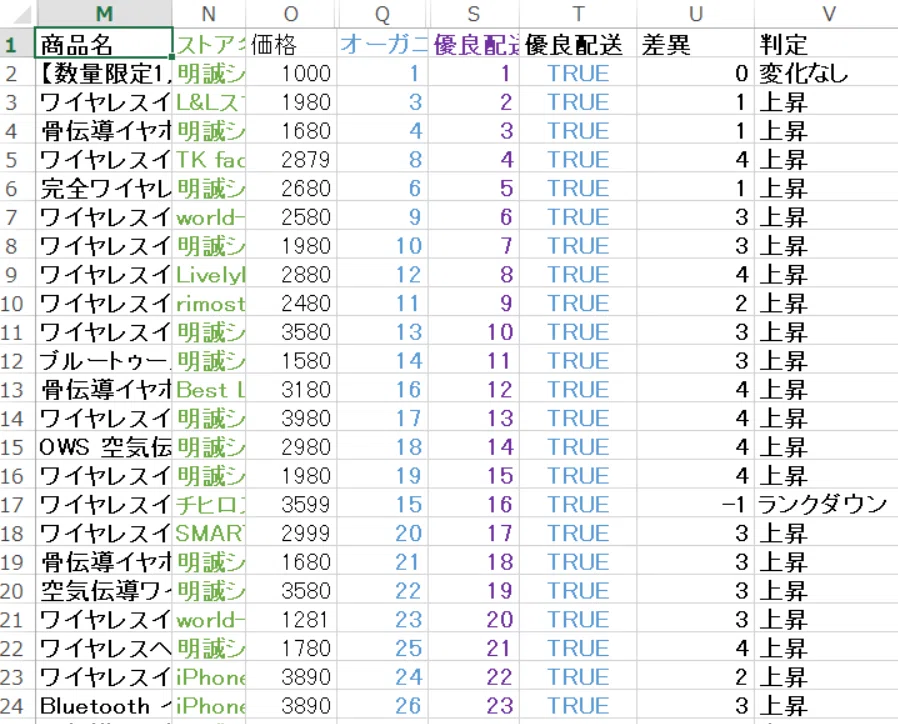Select the TK fac store cell

coord(209,159)
